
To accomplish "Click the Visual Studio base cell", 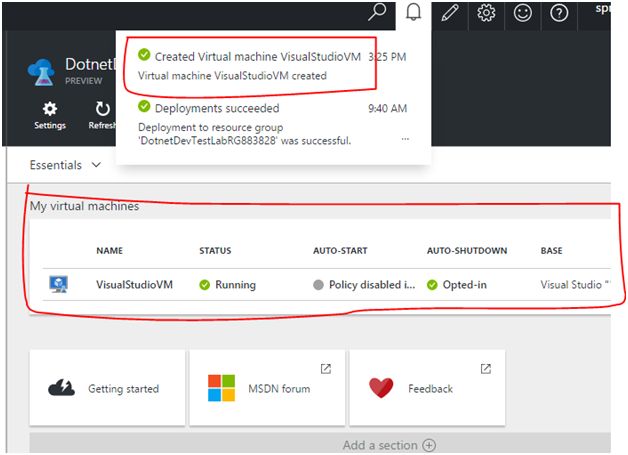I will click(x=575, y=285).
